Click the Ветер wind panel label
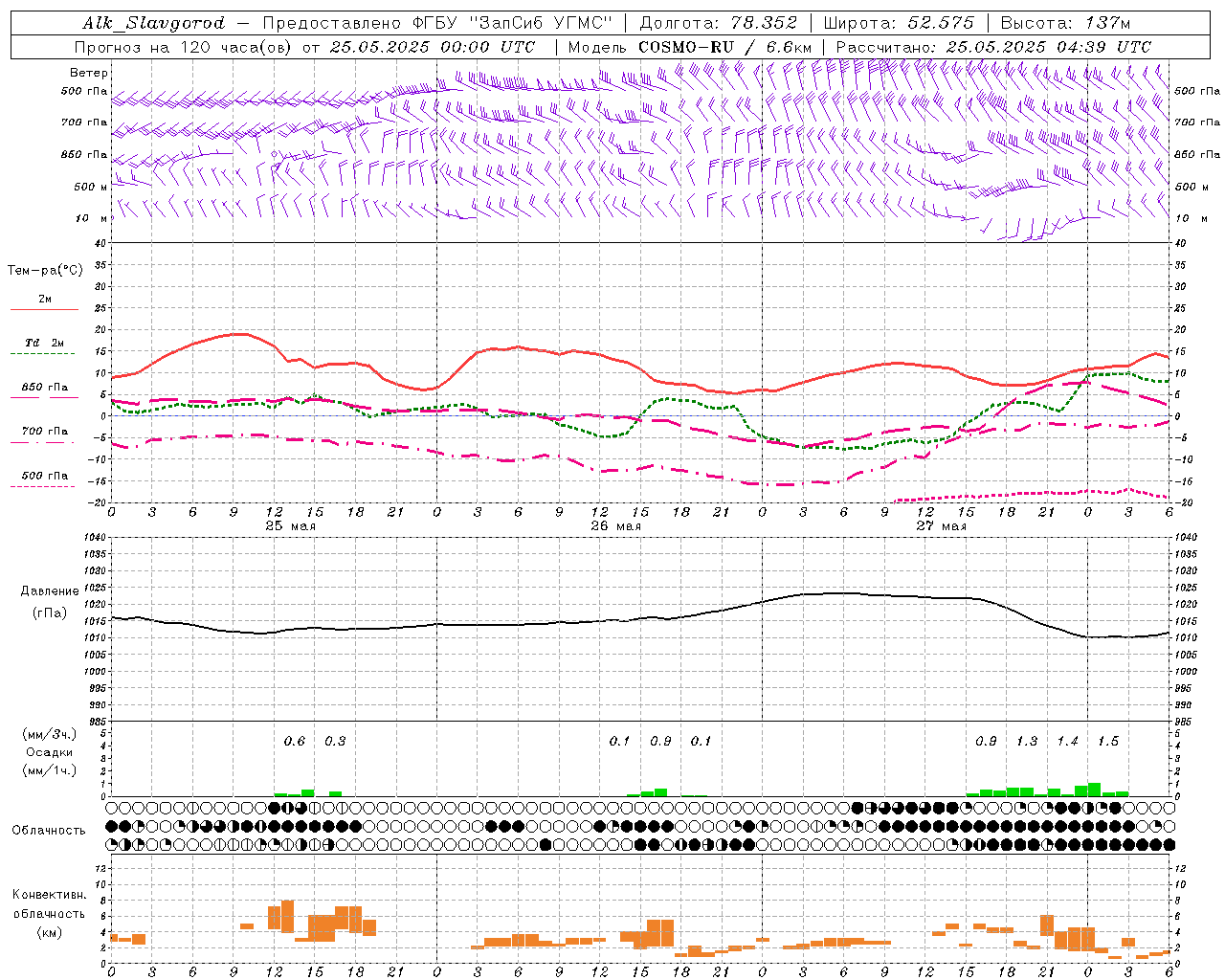Image resolution: width=1225 pixels, height=980 pixels. pyautogui.click(x=88, y=73)
